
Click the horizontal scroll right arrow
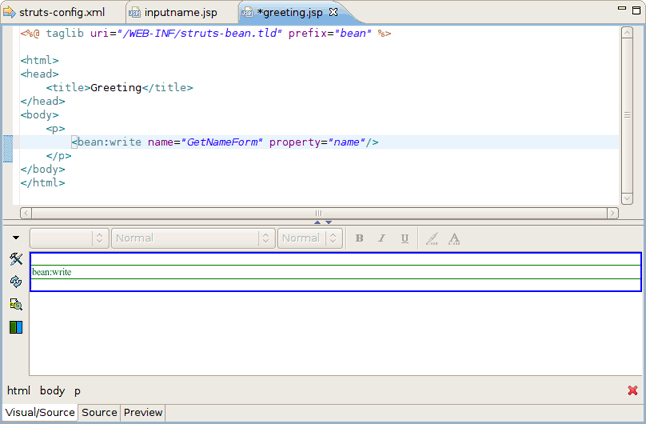pos(612,213)
